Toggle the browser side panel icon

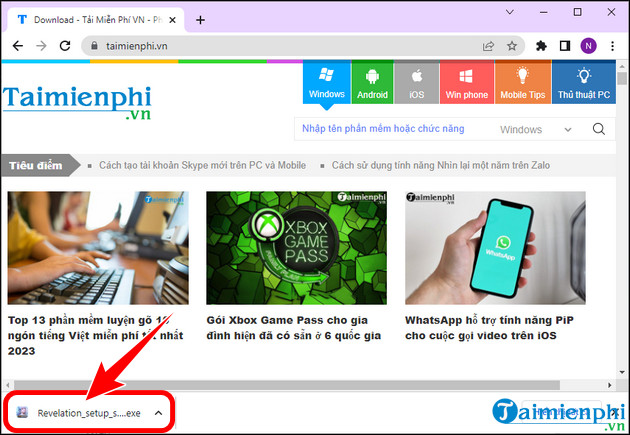565,46
